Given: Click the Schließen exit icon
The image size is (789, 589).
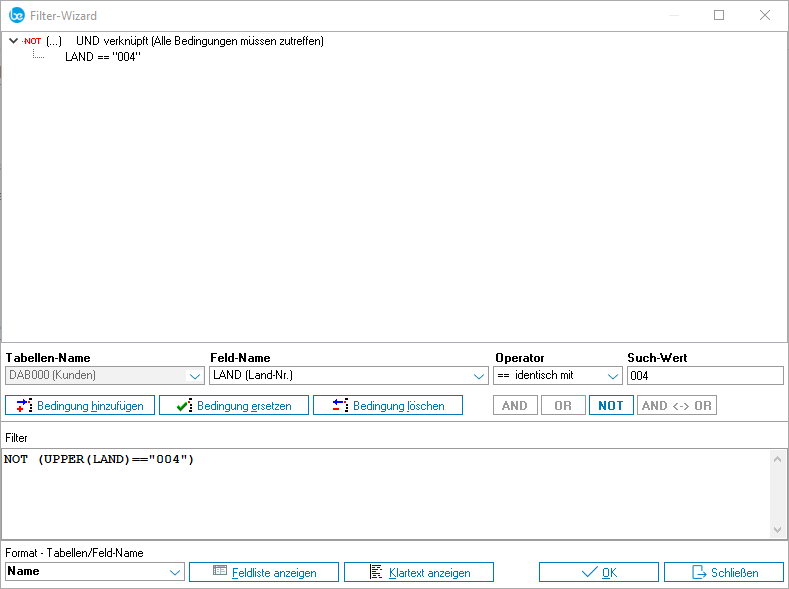Looking at the screenshot, I should 700,573.
